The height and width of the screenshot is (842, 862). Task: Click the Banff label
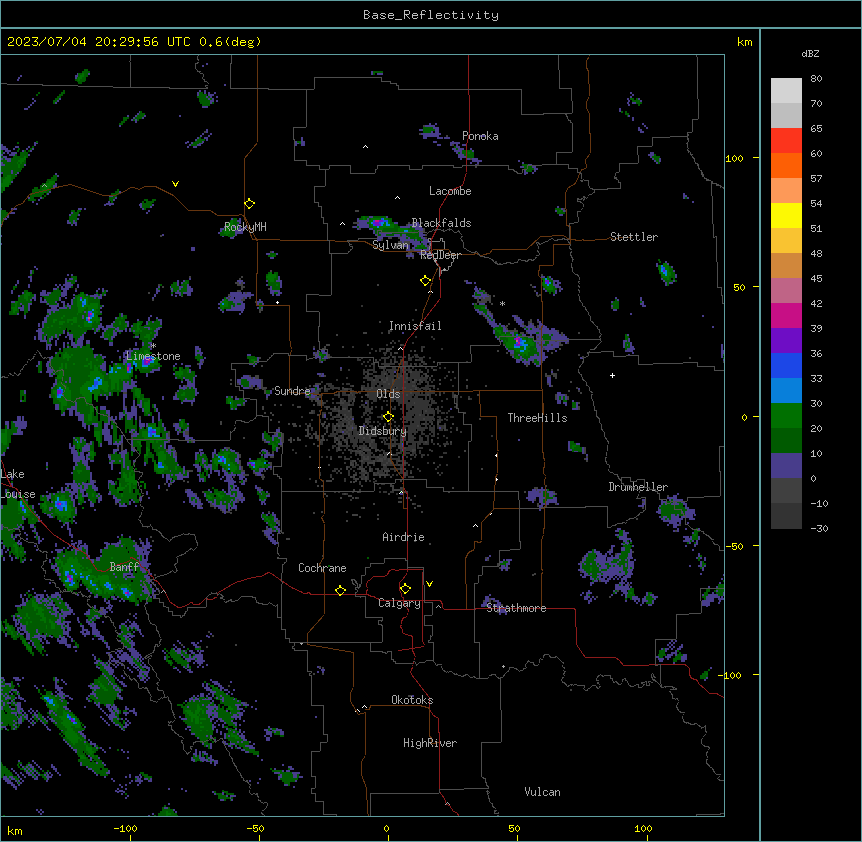pos(124,567)
